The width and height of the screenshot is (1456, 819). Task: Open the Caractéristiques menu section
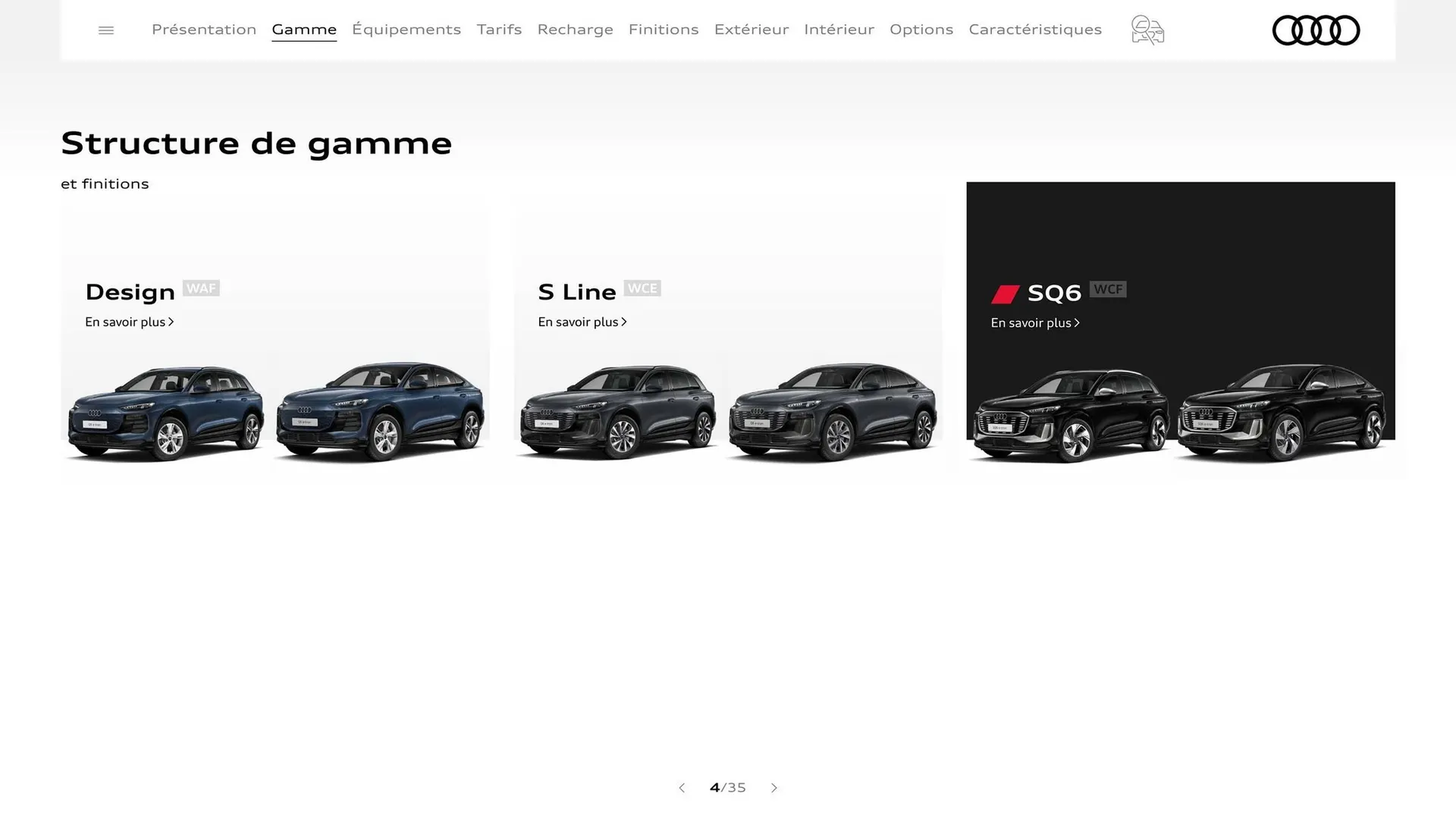1035,30
